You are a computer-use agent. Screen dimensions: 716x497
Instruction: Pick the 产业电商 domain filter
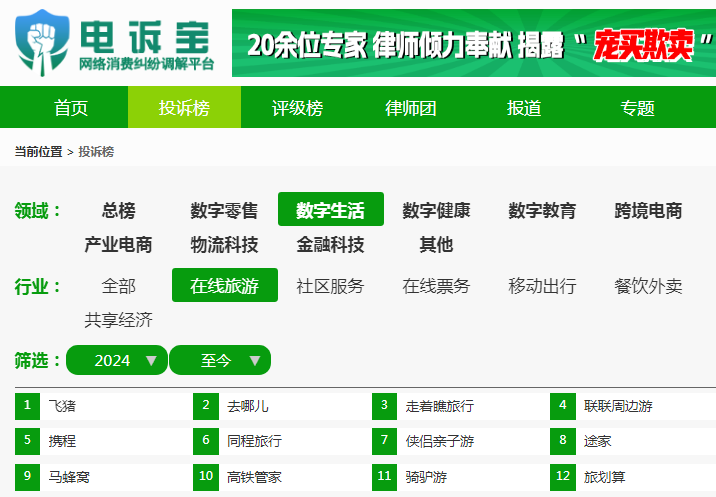point(118,244)
